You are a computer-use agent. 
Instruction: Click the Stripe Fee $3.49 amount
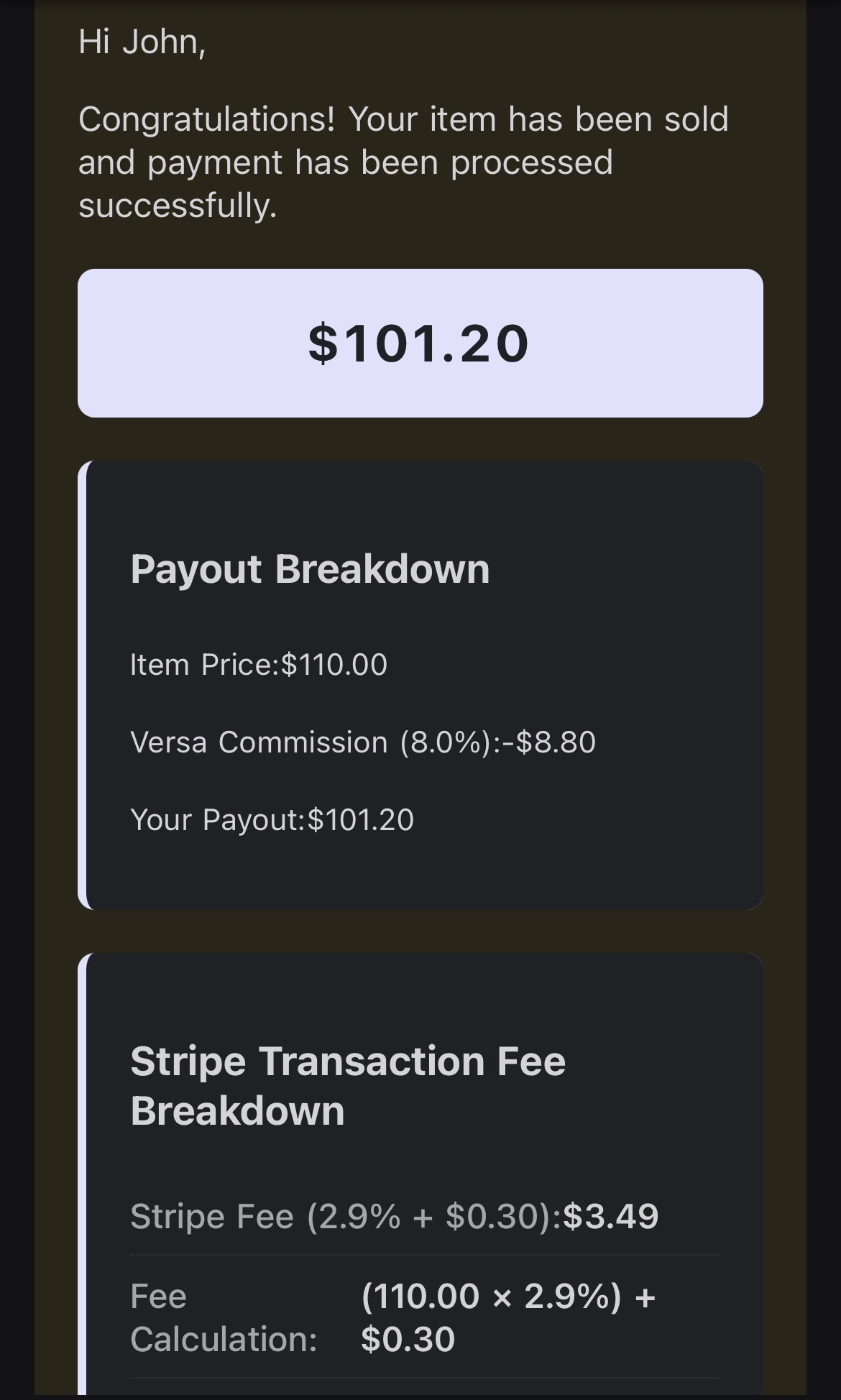click(611, 1216)
